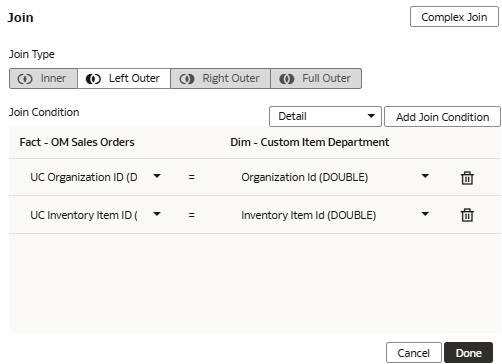Select Full Outer join type
The height and width of the screenshot is (364, 502).
pyautogui.click(x=316, y=79)
